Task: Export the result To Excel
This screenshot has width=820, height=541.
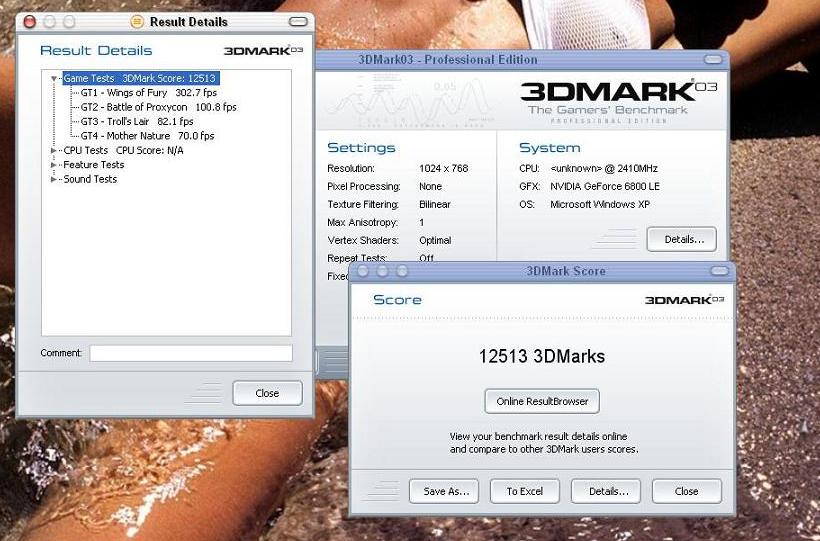Action: click(525, 491)
